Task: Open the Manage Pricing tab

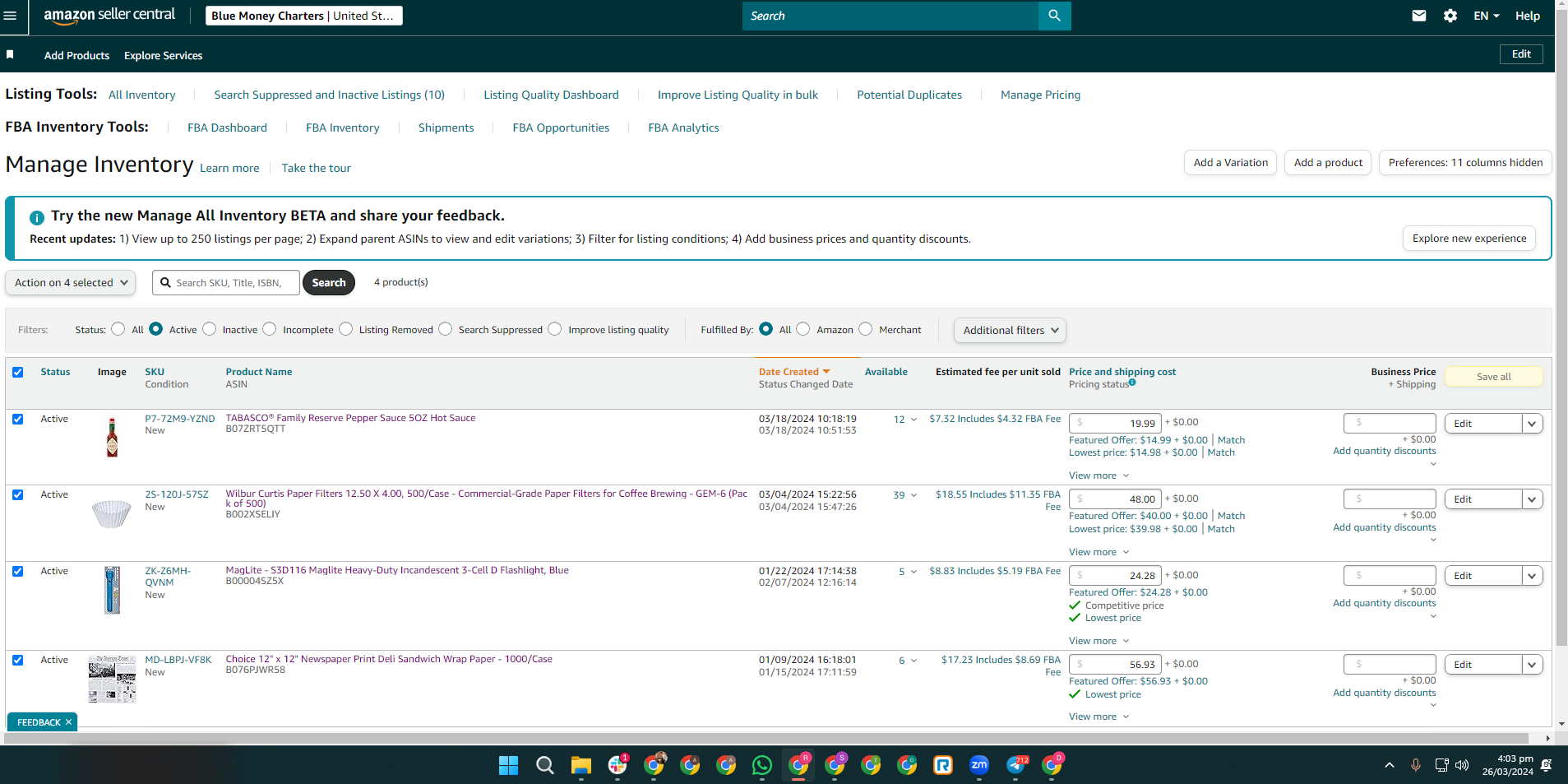Action: point(1040,95)
